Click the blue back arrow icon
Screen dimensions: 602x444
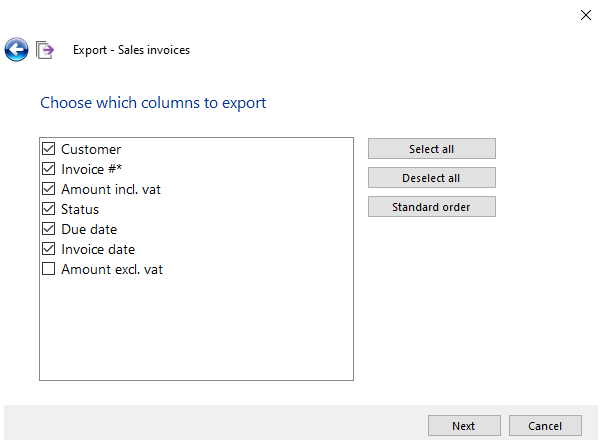16,49
